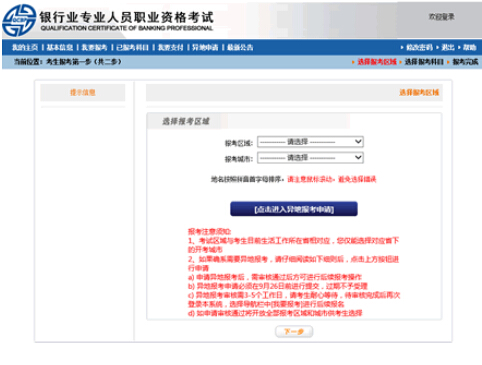The height and width of the screenshot is (365, 482).
Task: Click the 欢迎登录 text in header
Action: click(x=441, y=17)
